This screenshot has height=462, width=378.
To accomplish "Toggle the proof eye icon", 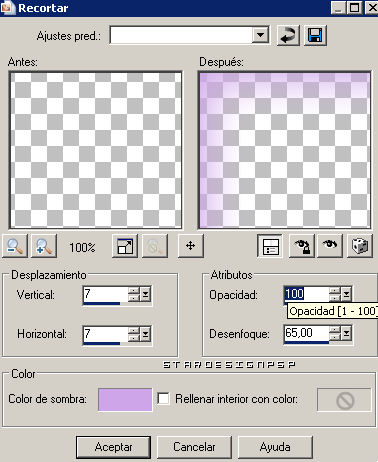I will (330, 246).
